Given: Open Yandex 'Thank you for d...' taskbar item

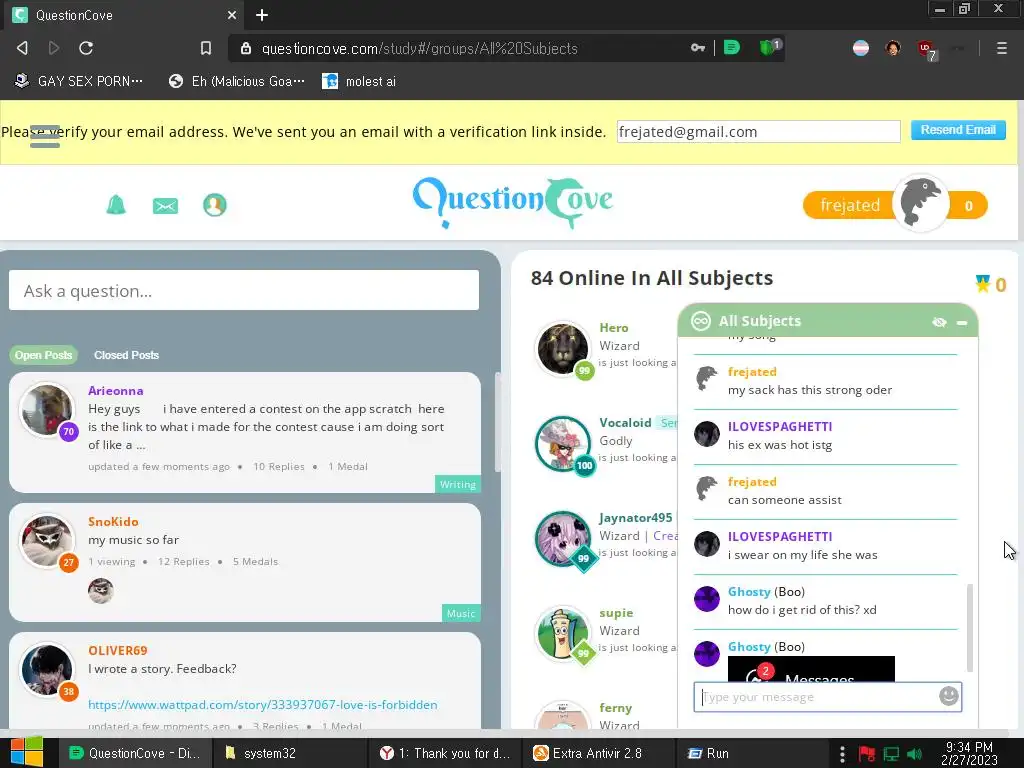Looking at the screenshot, I should click(x=445, y=753).
